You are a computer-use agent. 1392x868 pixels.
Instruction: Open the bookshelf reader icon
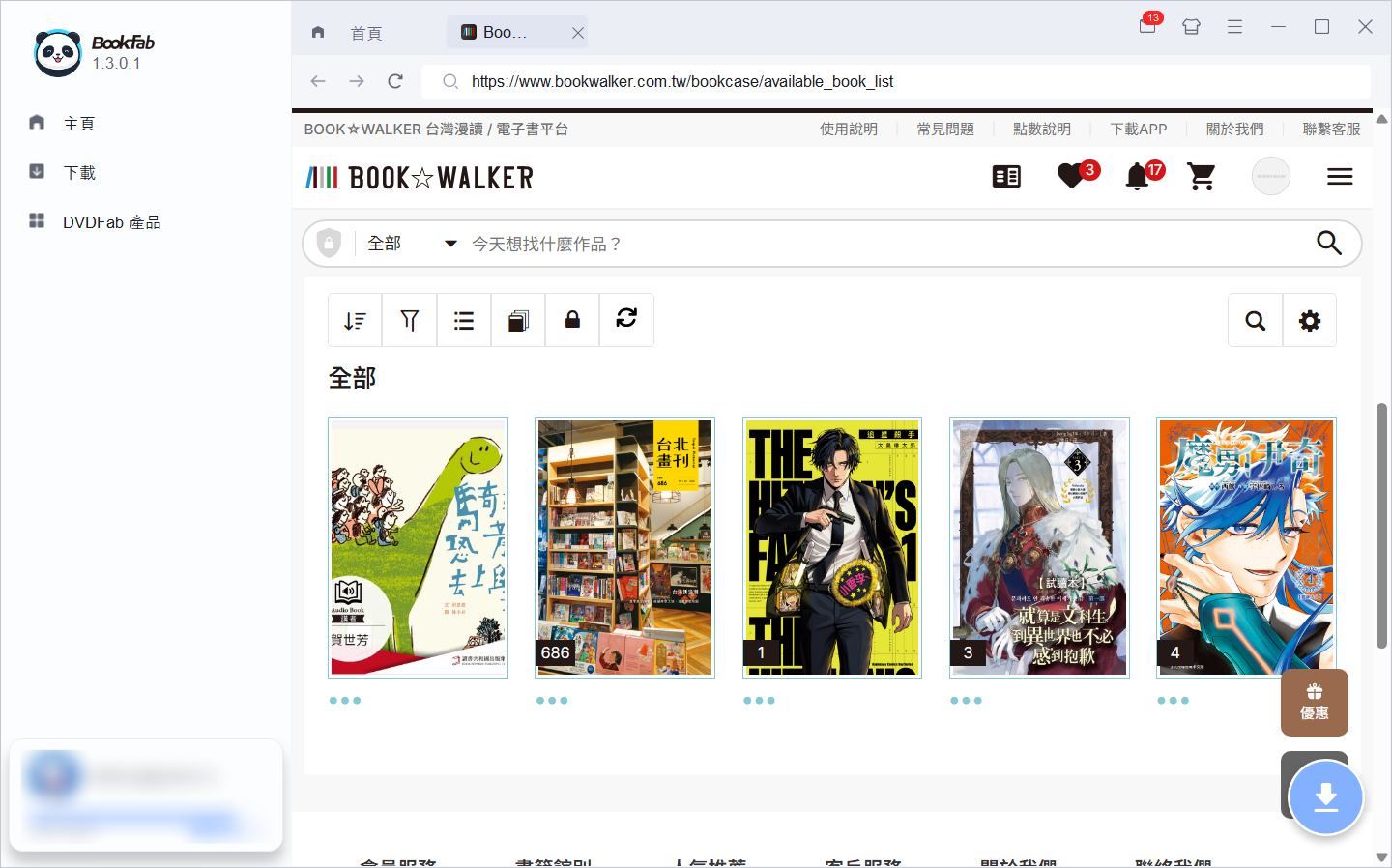pos(1006,177)
